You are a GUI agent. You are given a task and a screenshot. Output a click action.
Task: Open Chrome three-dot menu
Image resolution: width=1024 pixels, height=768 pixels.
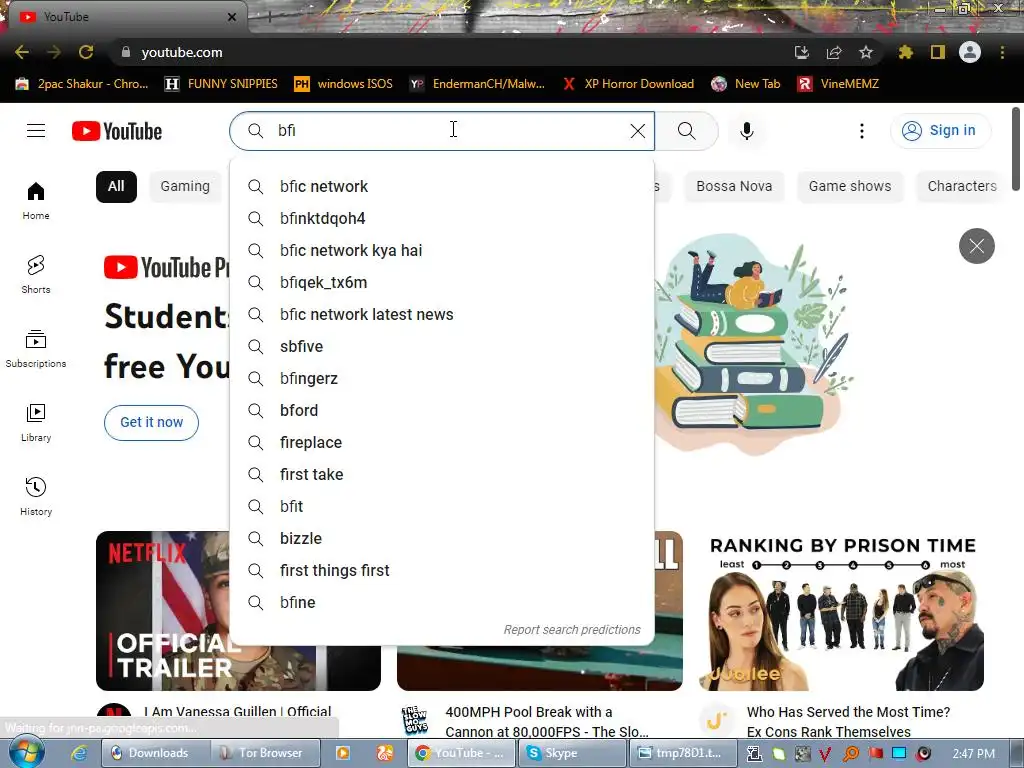(1002, 52)
